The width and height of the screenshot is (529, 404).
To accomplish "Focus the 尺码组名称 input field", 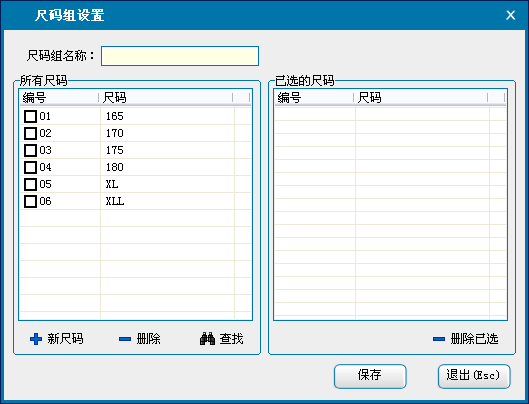I will tap(180, 56).
